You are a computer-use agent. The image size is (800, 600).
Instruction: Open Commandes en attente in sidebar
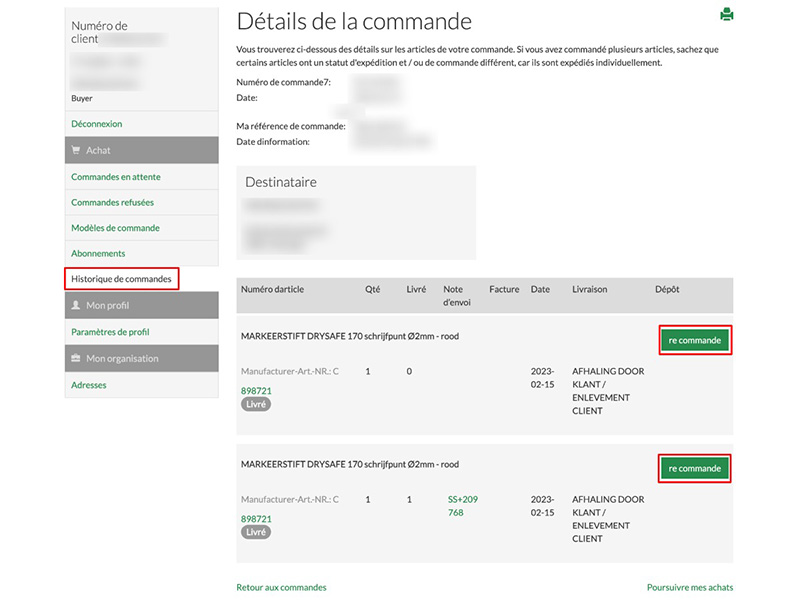[116, 177]
